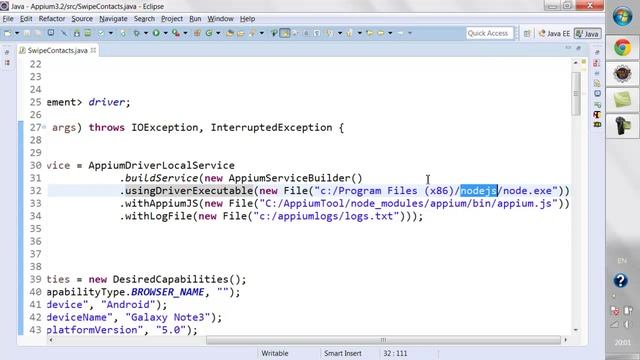Click 'withLogFile' on line 34

point(158,216)
